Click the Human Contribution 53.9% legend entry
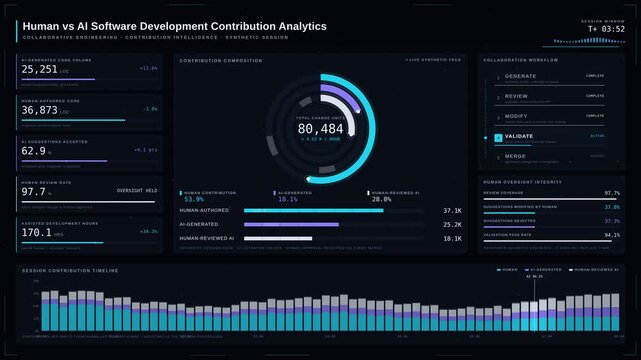This screenshot has width=641, height=360. 208,196
